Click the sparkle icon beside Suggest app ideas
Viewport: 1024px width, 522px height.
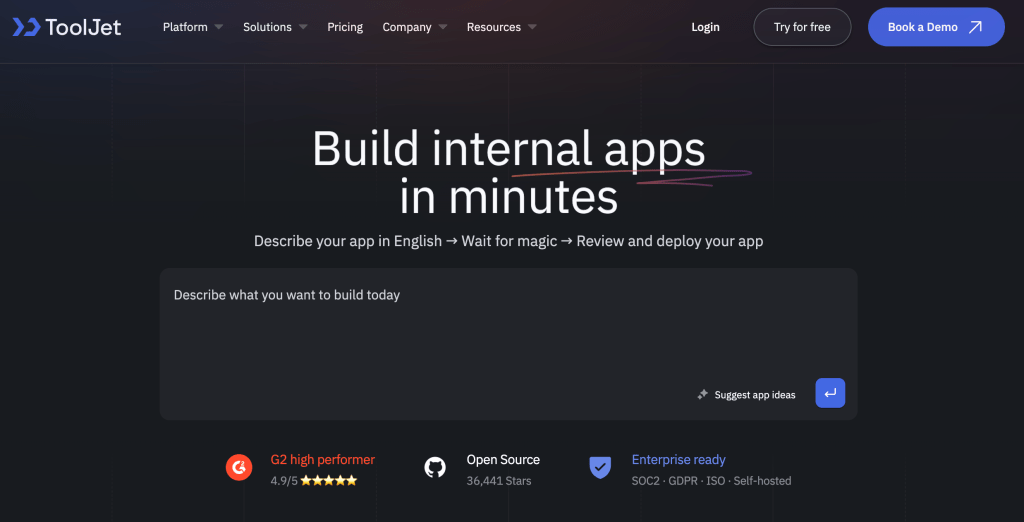click(703, 395)
